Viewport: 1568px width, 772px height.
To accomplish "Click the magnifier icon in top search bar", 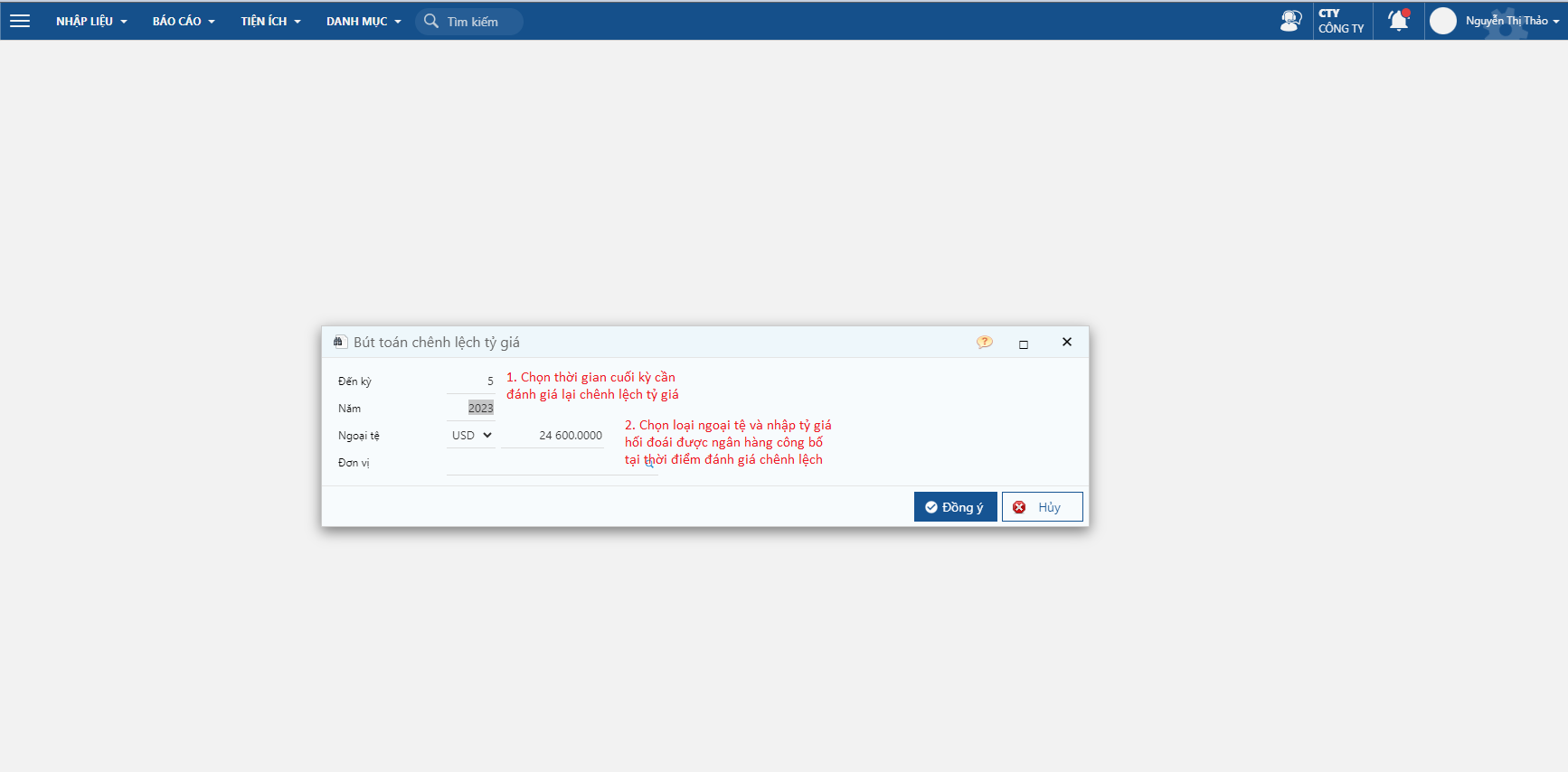I will click(x=431, y=21).
